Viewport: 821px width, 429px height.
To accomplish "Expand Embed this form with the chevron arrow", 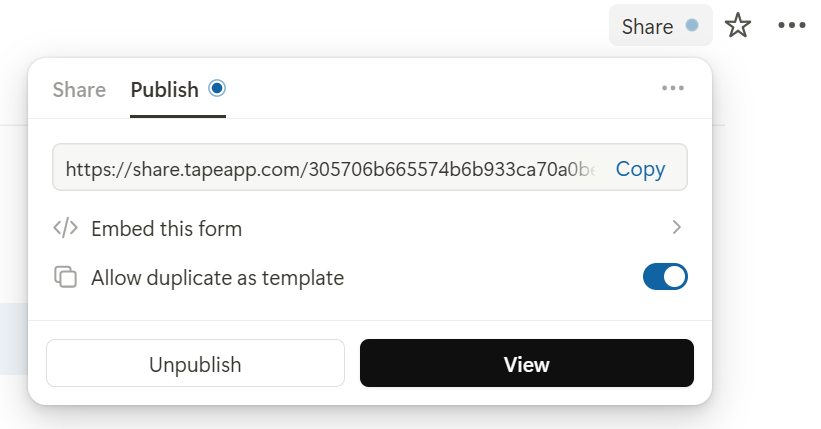I will pos(677,228).
